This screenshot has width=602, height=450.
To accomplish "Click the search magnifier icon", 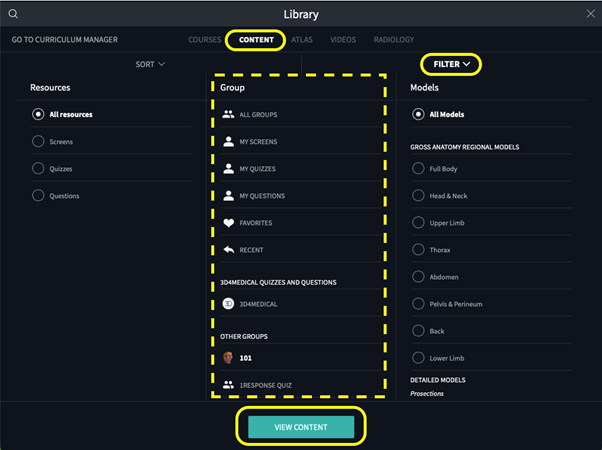I will tap(14, 14).
